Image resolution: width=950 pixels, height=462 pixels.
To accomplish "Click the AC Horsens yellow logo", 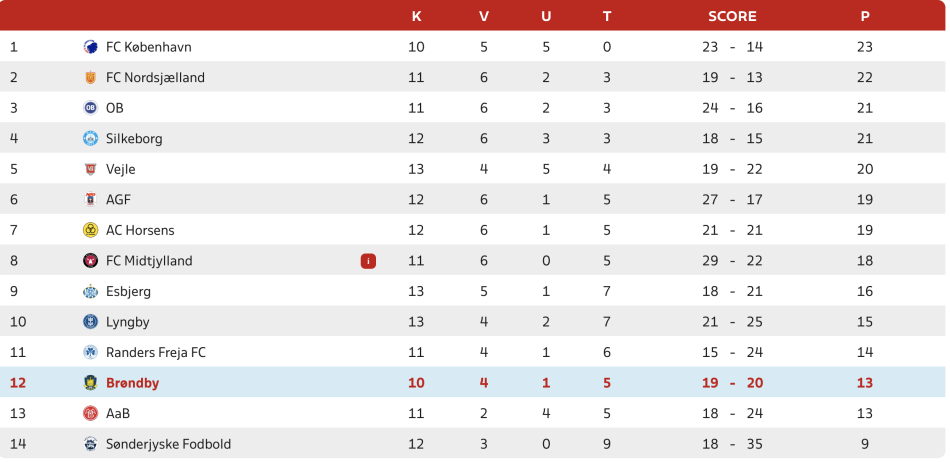I will tap(90, 230).
